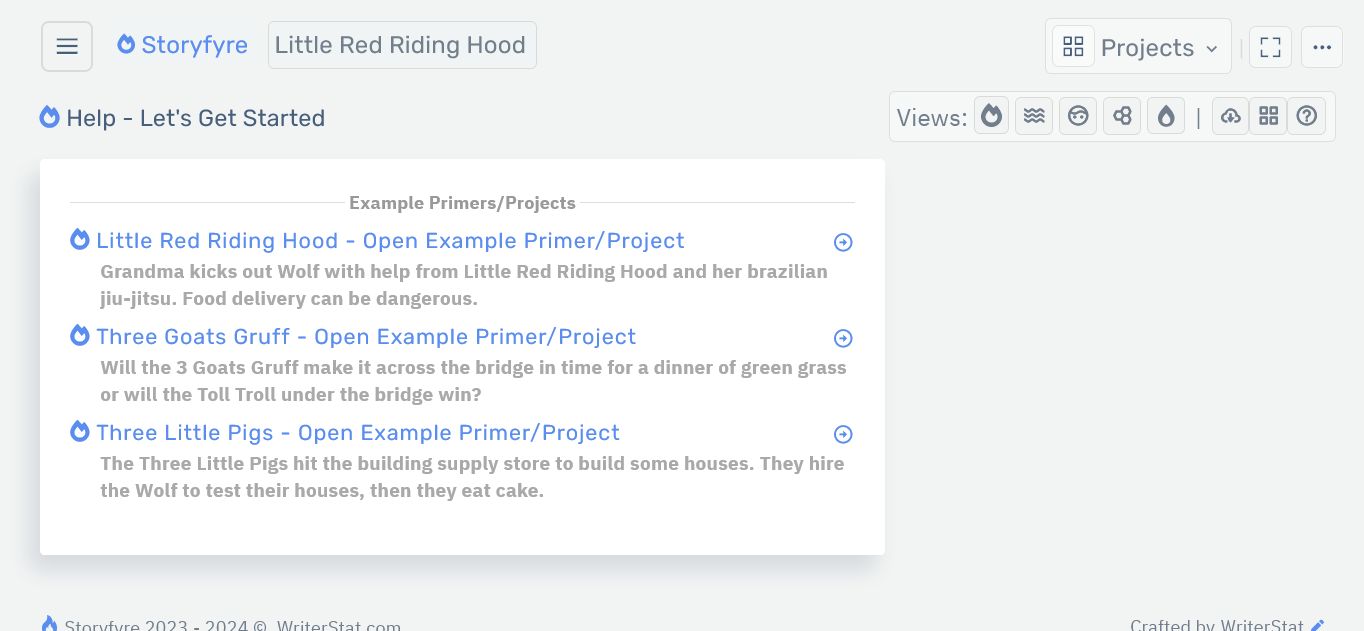
Task: Open the ellipsis overflow menu at top right
Action: point(1322,46)
